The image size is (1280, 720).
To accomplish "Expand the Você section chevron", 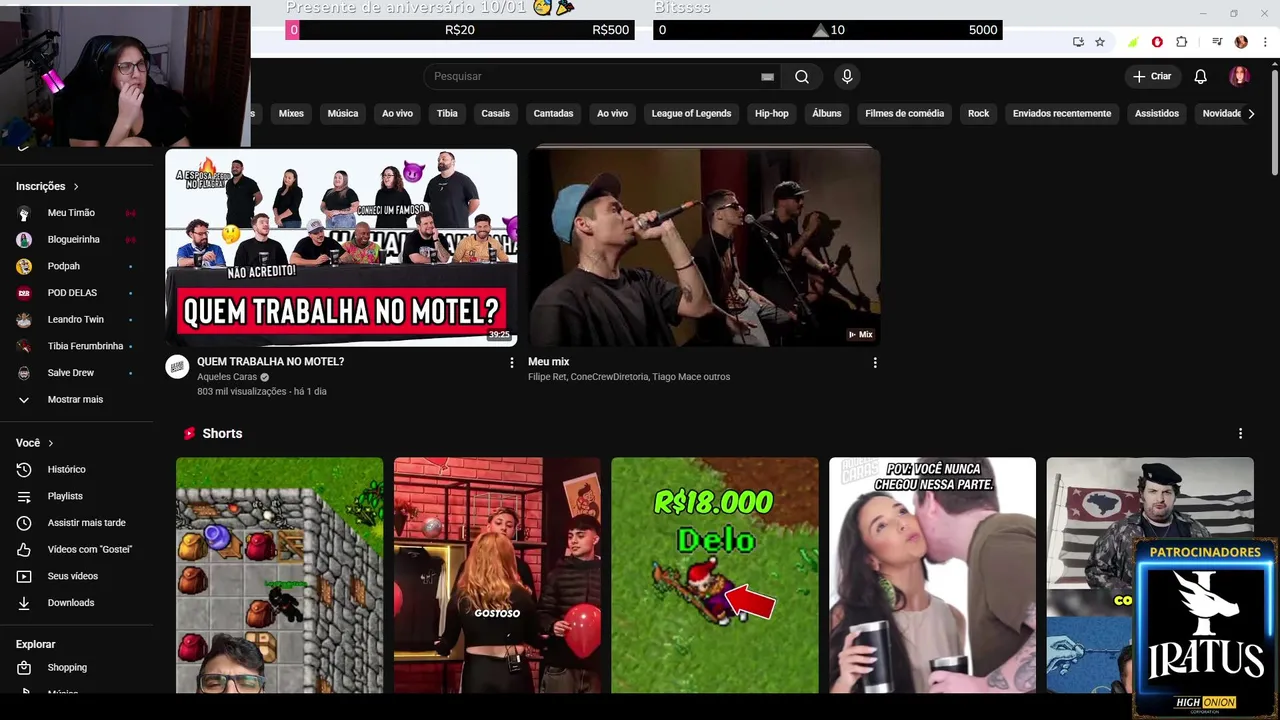I will [x=50, y=443].
